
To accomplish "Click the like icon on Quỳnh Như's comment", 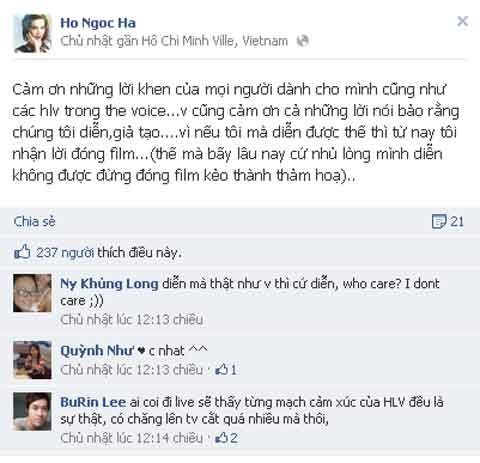I will [222, 370].
